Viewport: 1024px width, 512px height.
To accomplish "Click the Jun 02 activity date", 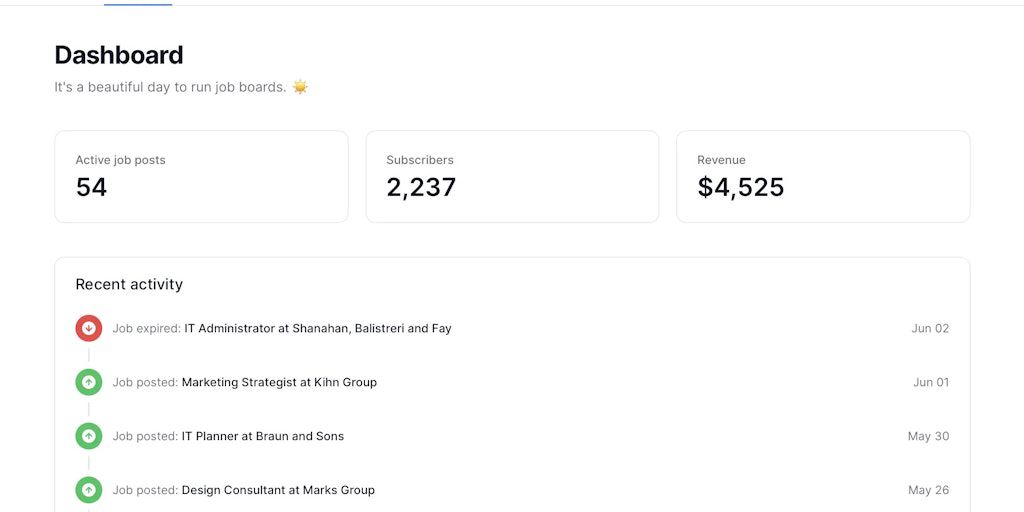I will click(930, 328).
